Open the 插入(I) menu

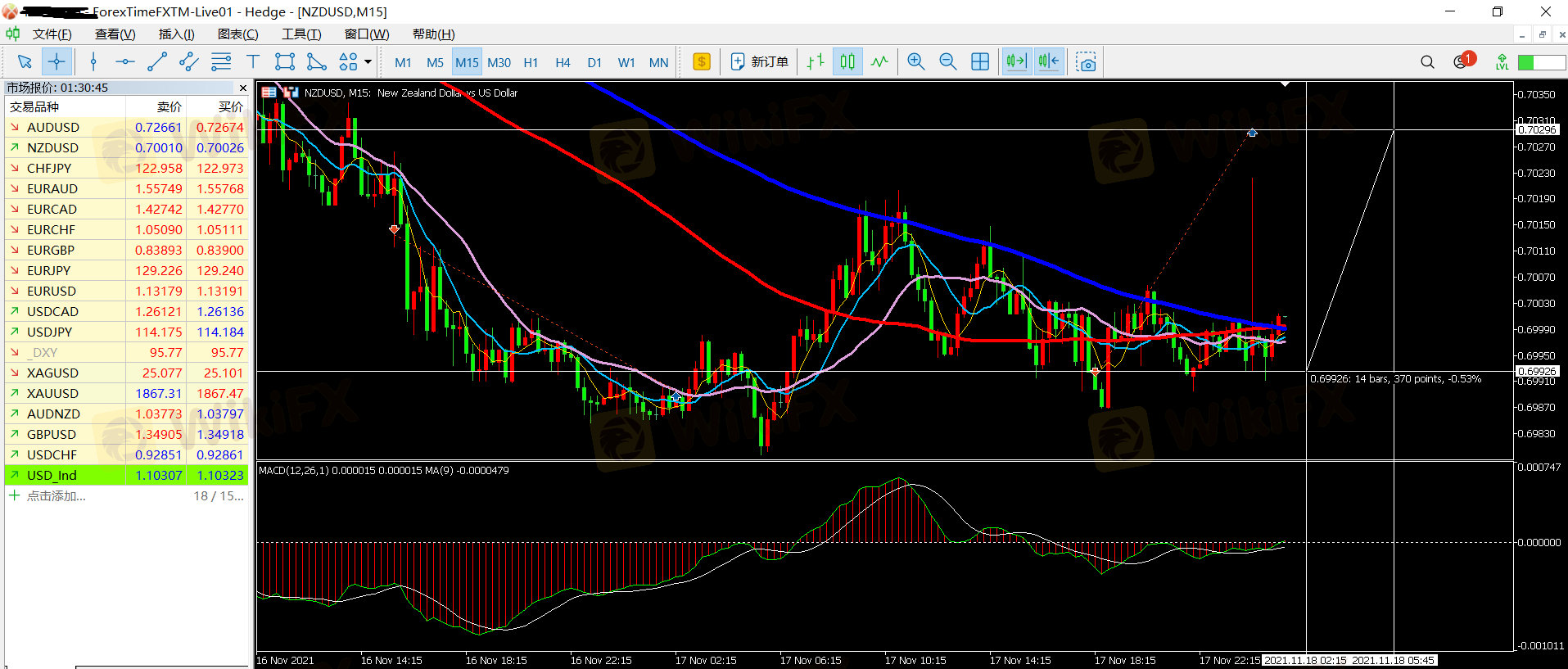point(176,34)
